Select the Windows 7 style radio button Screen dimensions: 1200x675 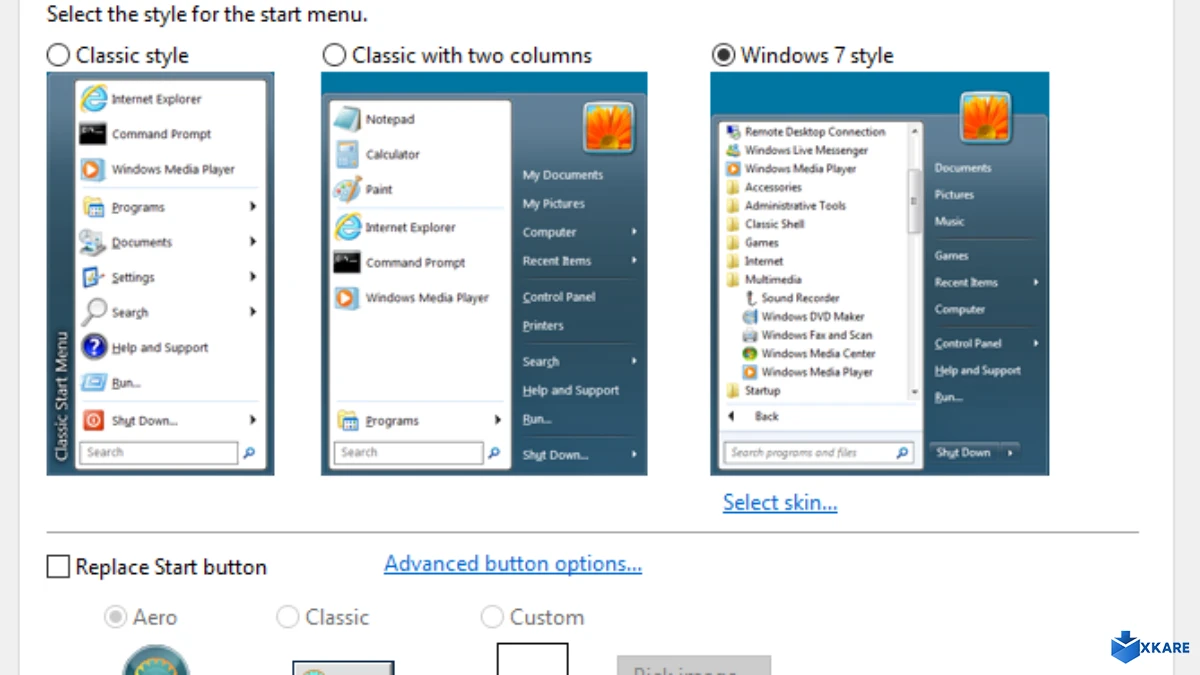[x=723, y=55]
